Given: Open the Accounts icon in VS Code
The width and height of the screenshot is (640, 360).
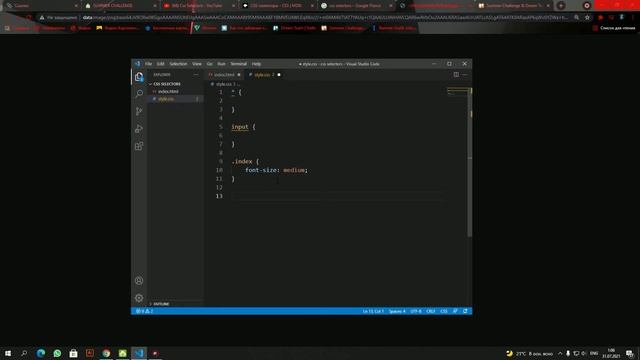Looking at the screenshot, I should click(139, 280).
